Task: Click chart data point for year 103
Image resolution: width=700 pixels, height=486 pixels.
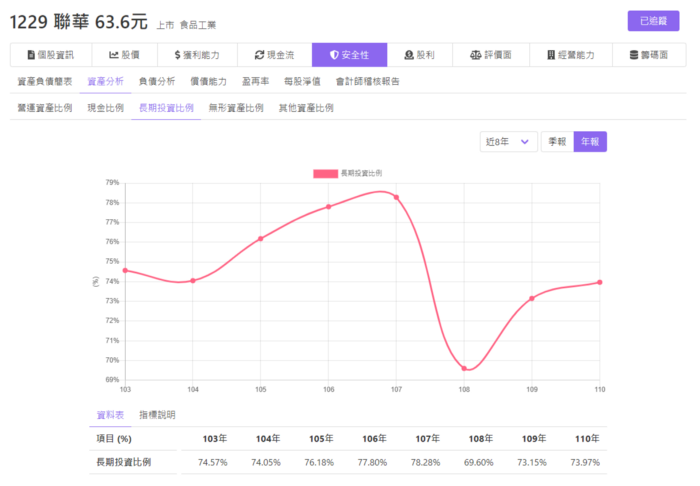Action: [125, 270]
